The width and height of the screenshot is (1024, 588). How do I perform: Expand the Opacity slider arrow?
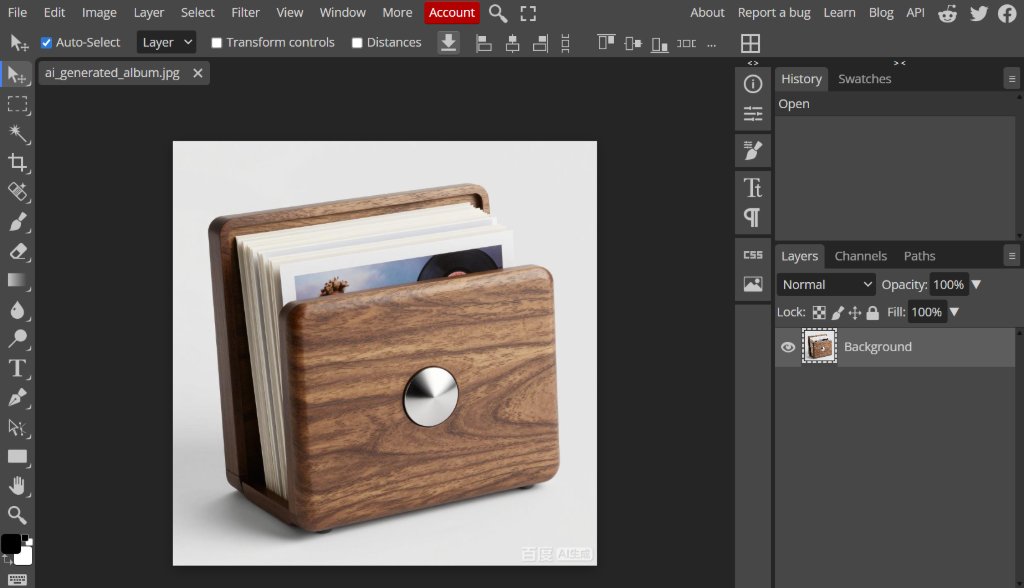click(x=976, y=285)
